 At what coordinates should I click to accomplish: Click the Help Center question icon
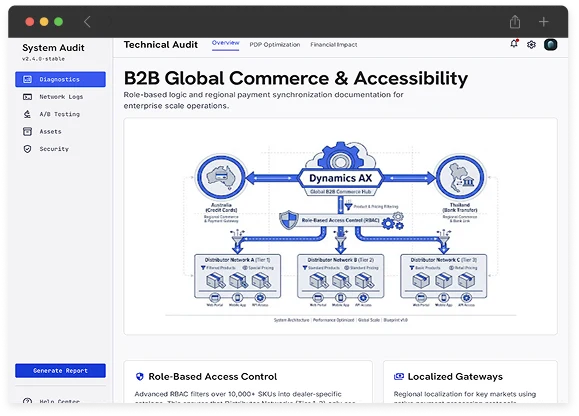27,401
